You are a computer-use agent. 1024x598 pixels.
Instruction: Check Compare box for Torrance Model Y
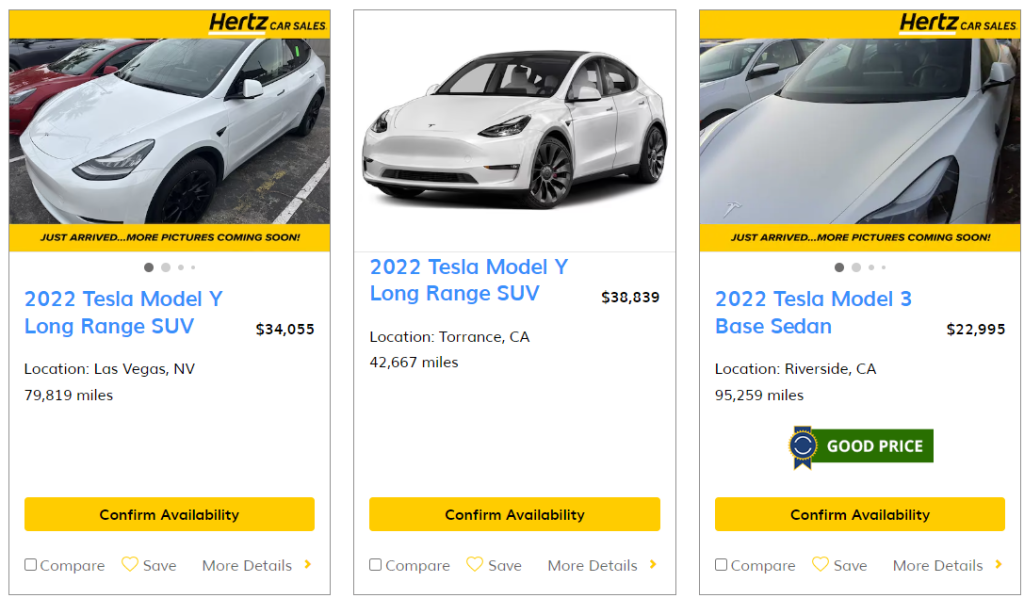[x=376, y=565]
